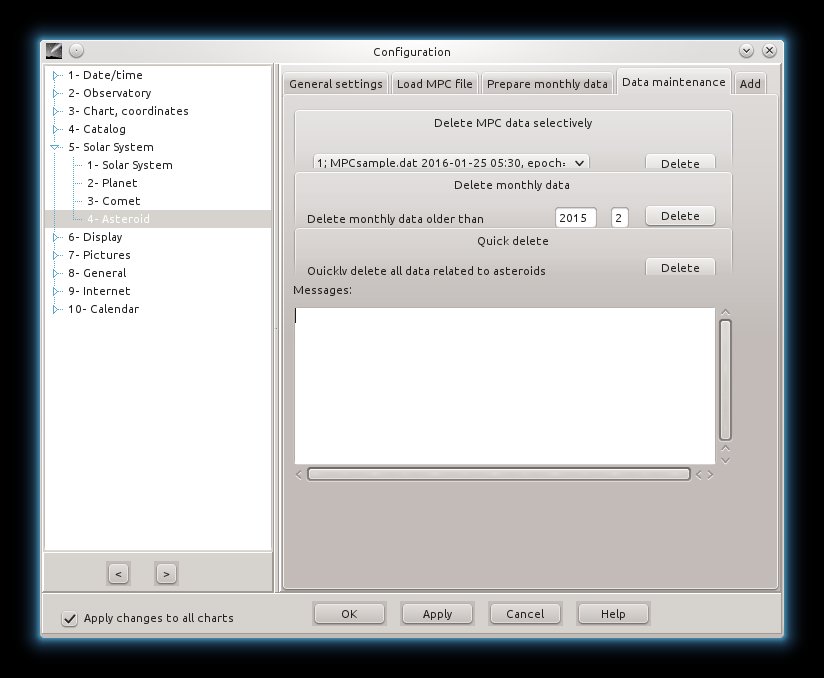Screen dimensions: 824x678
Task: Expand the 4- Catalog tree node
Action: point(56,129)
